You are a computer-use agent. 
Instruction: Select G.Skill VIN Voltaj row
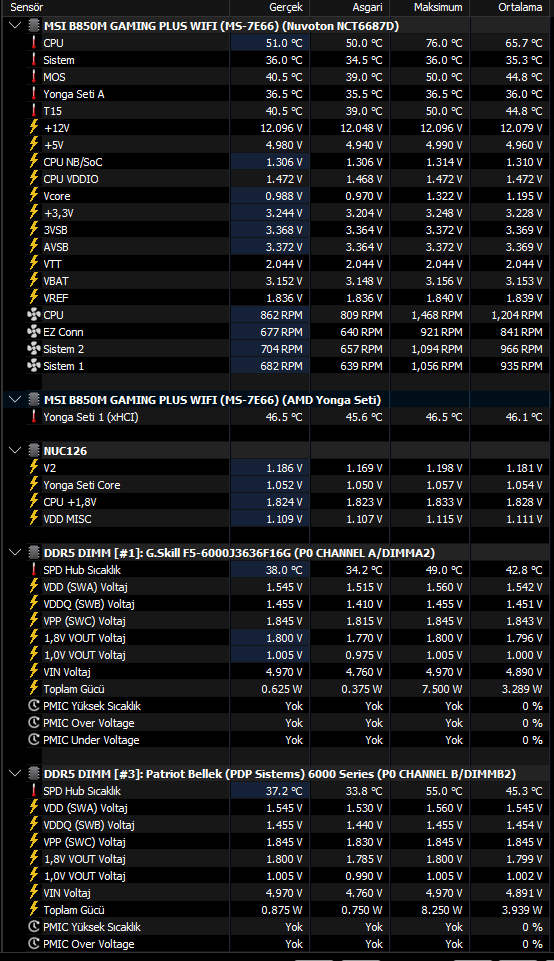coord(275,672)
